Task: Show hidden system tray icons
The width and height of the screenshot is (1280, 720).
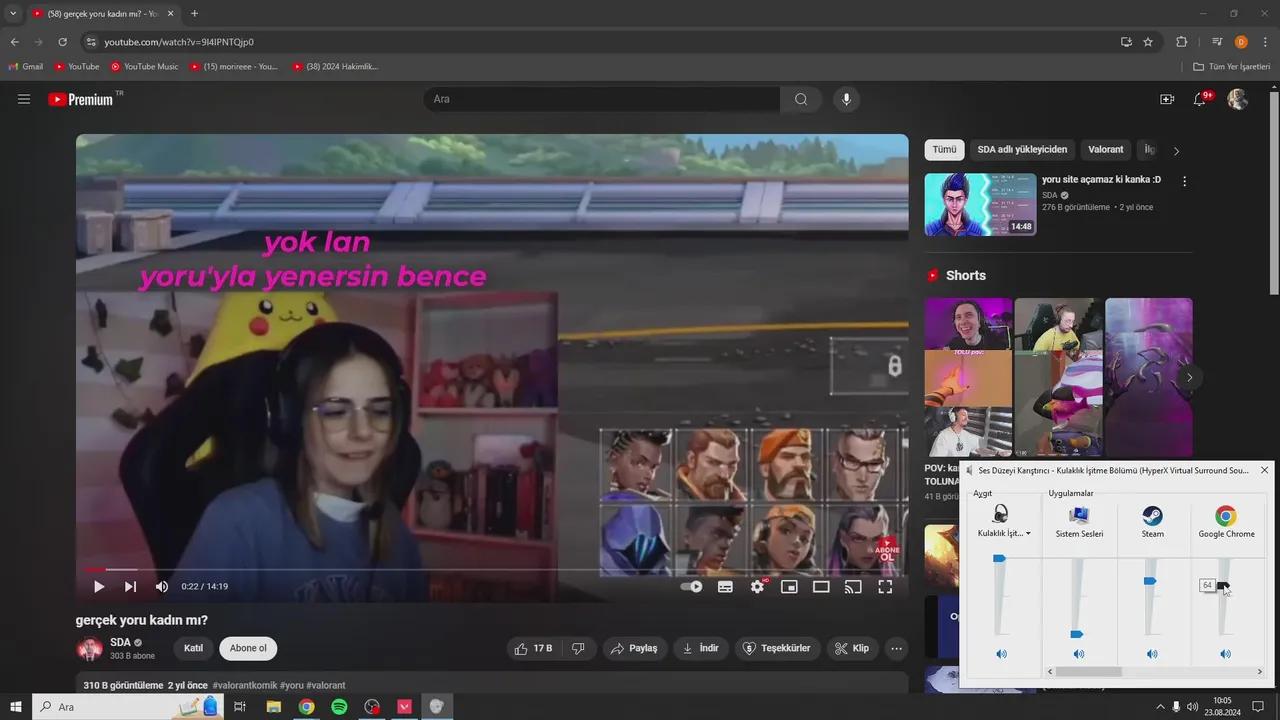Action: tap(1160, 707)
